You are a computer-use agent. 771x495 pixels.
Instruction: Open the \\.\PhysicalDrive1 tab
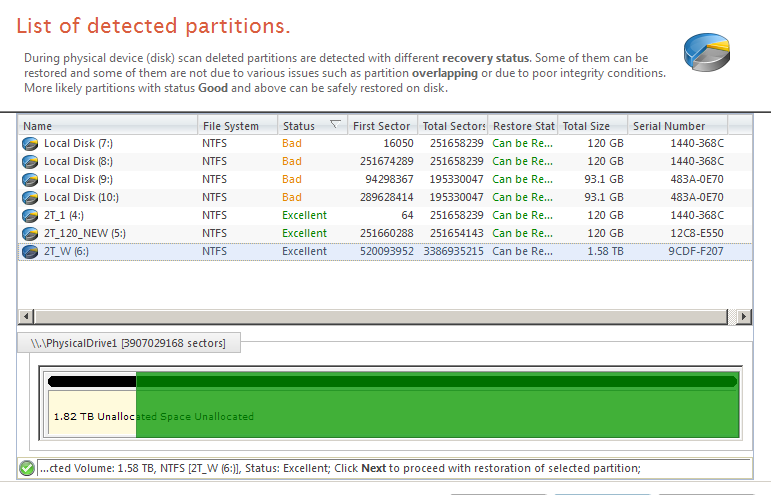click(128, 343)
